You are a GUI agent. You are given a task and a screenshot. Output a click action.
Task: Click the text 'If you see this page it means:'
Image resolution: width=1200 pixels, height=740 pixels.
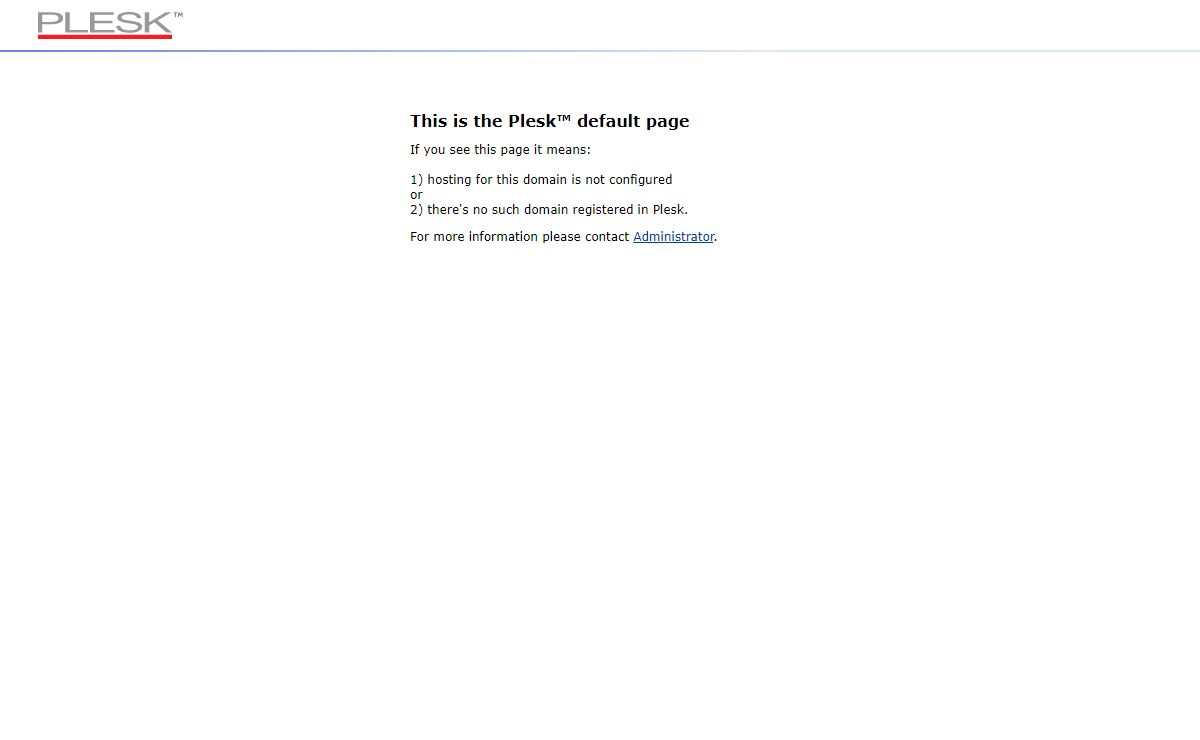(x=500, y=150)
